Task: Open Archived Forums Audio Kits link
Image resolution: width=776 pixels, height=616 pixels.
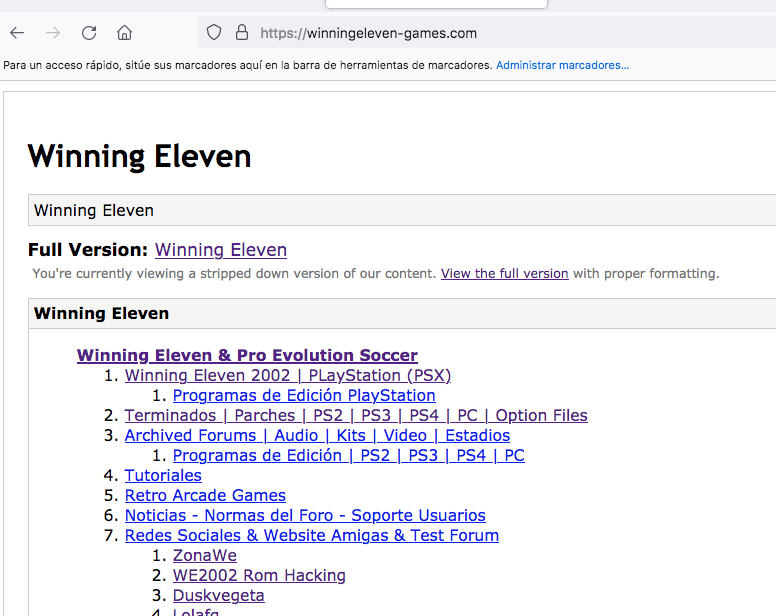Action: pos(317,435)
